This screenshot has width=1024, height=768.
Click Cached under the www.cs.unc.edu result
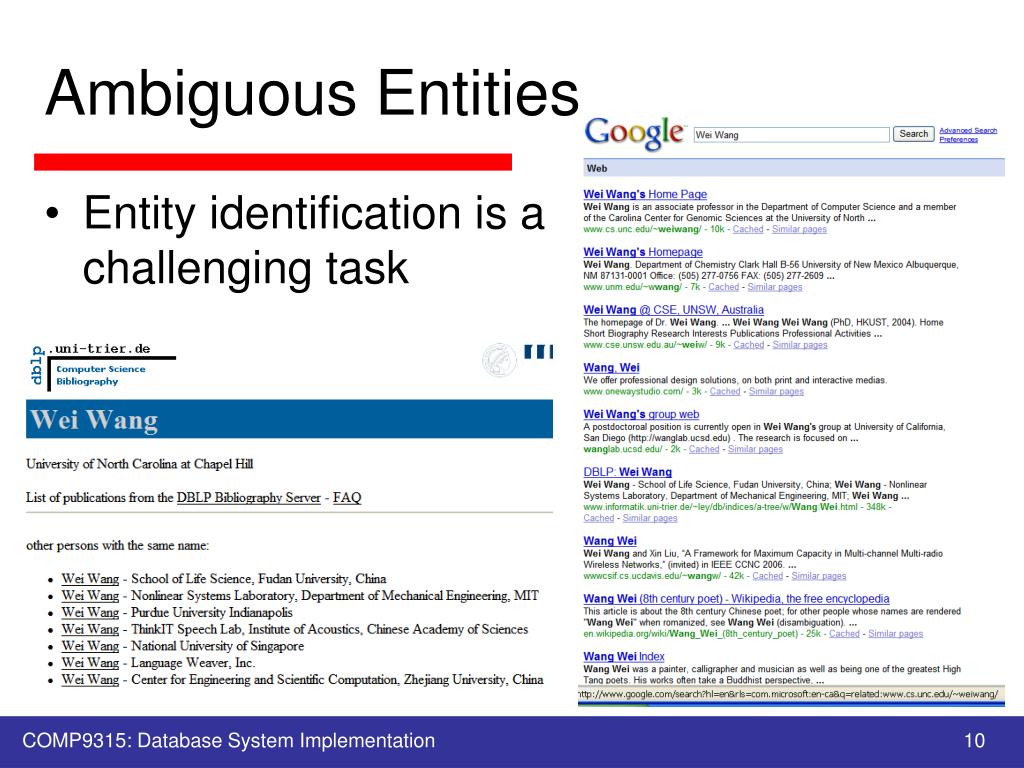click(x=748, y=229)
